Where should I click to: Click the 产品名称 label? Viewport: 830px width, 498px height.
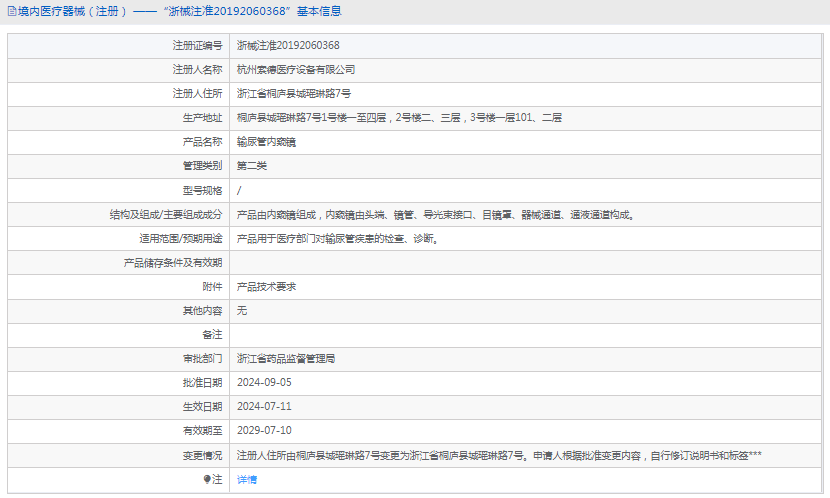[203, 142]
